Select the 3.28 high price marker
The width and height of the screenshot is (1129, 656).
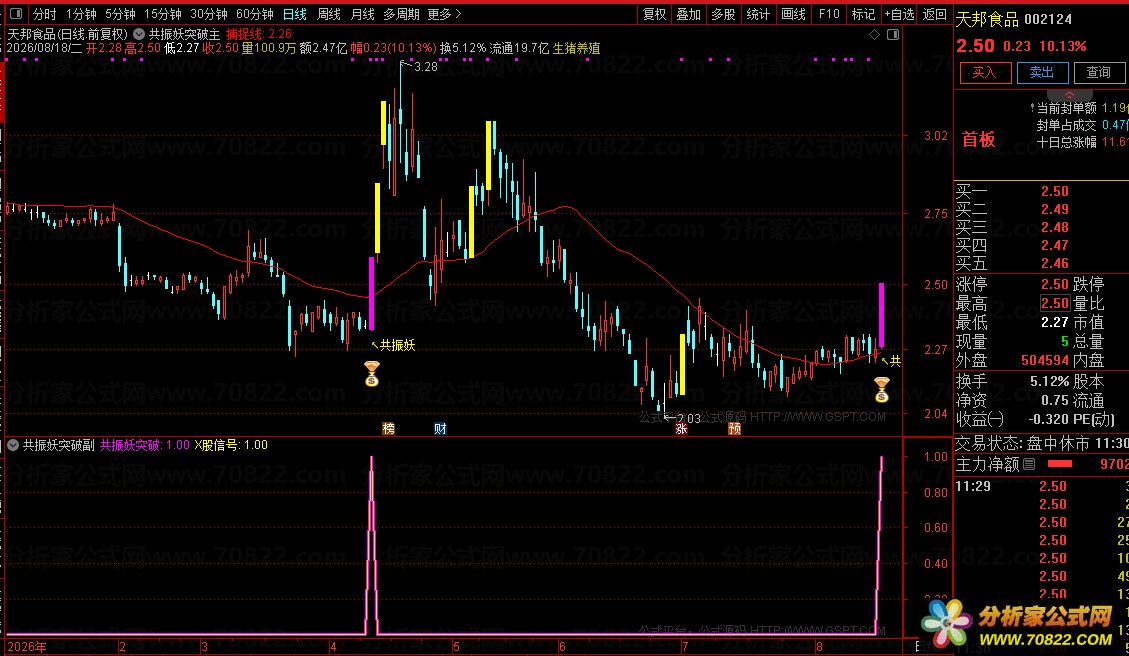coord(426,67)
